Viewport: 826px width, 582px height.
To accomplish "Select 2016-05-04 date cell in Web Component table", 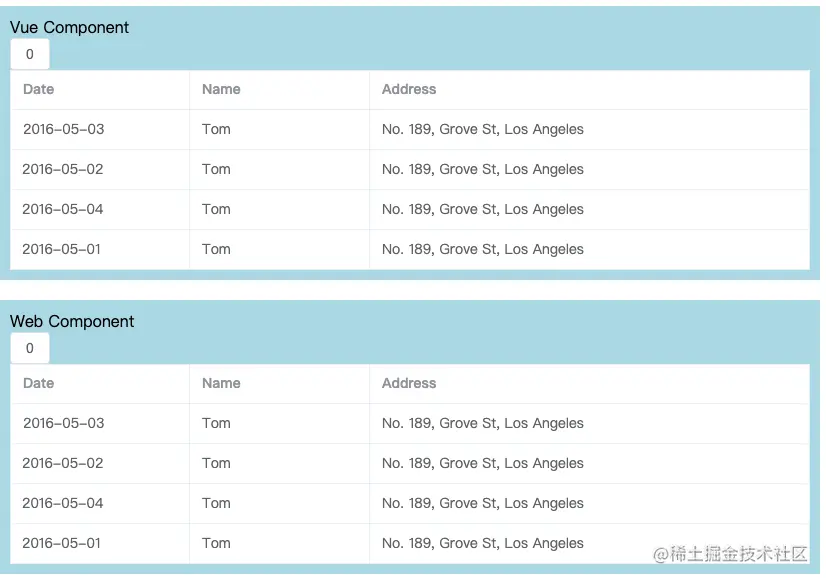I will coord(63,503).
